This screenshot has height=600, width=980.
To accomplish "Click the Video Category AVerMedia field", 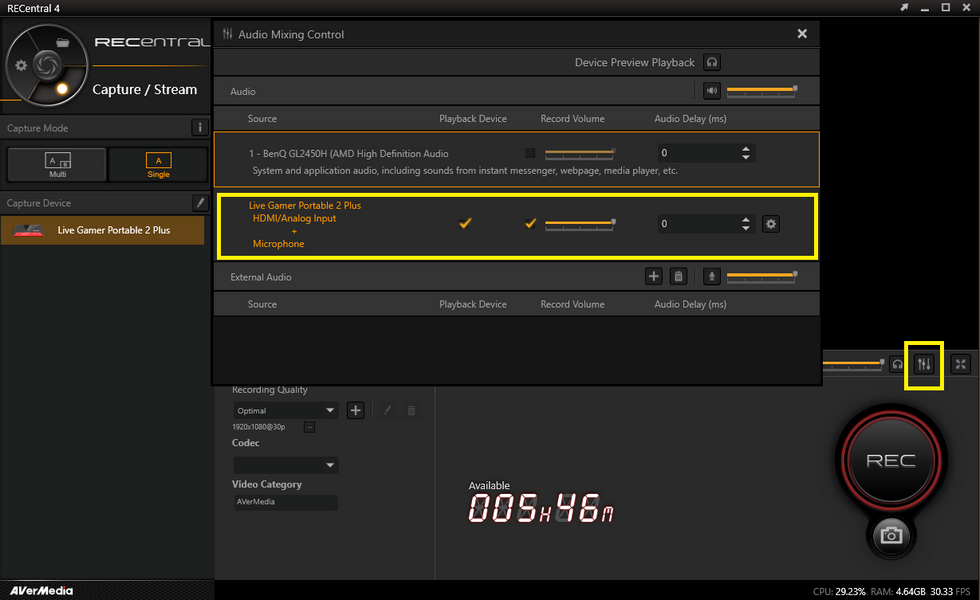I will click(x=286, y=502).
